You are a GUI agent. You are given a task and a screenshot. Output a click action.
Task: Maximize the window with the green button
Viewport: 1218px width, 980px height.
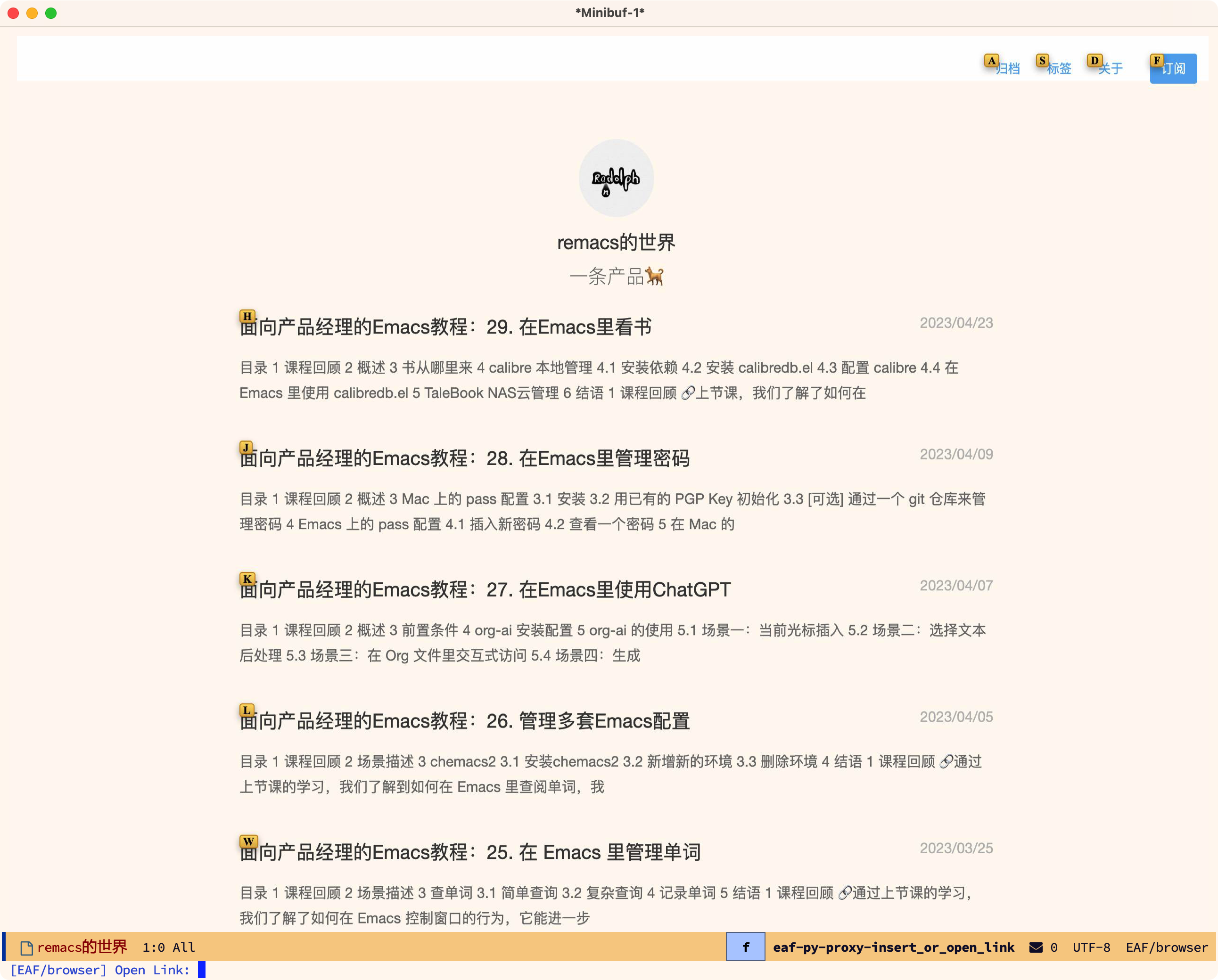(x=51, y=13)
